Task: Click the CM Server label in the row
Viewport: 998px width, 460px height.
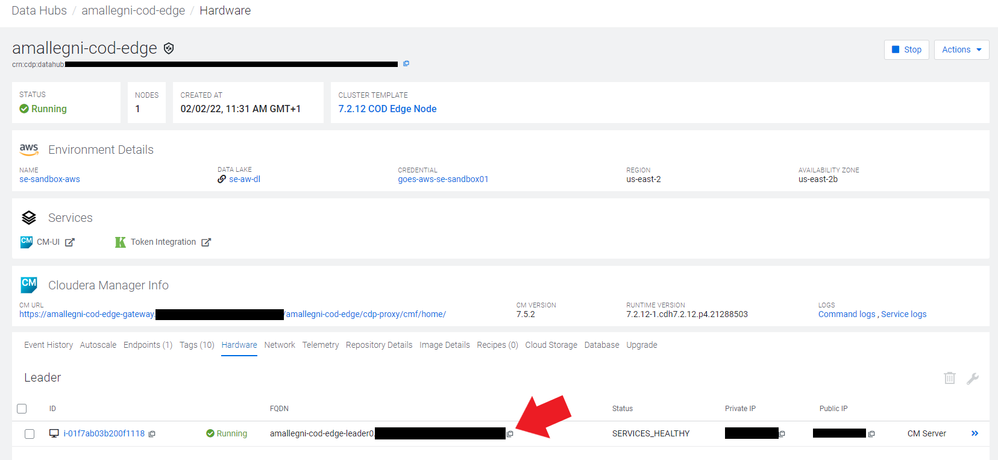Action: coord(927,434)
